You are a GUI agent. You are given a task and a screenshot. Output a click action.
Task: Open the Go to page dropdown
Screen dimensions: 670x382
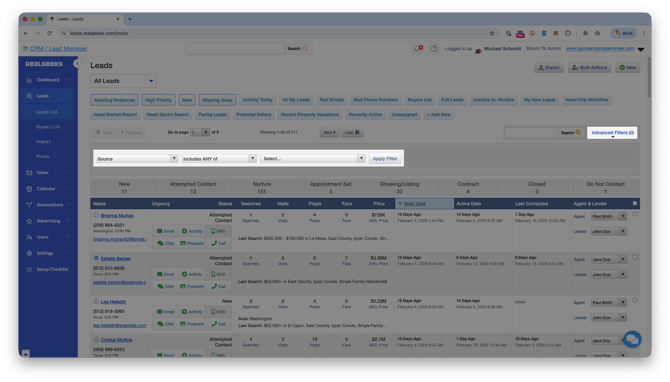pos(200,132)
